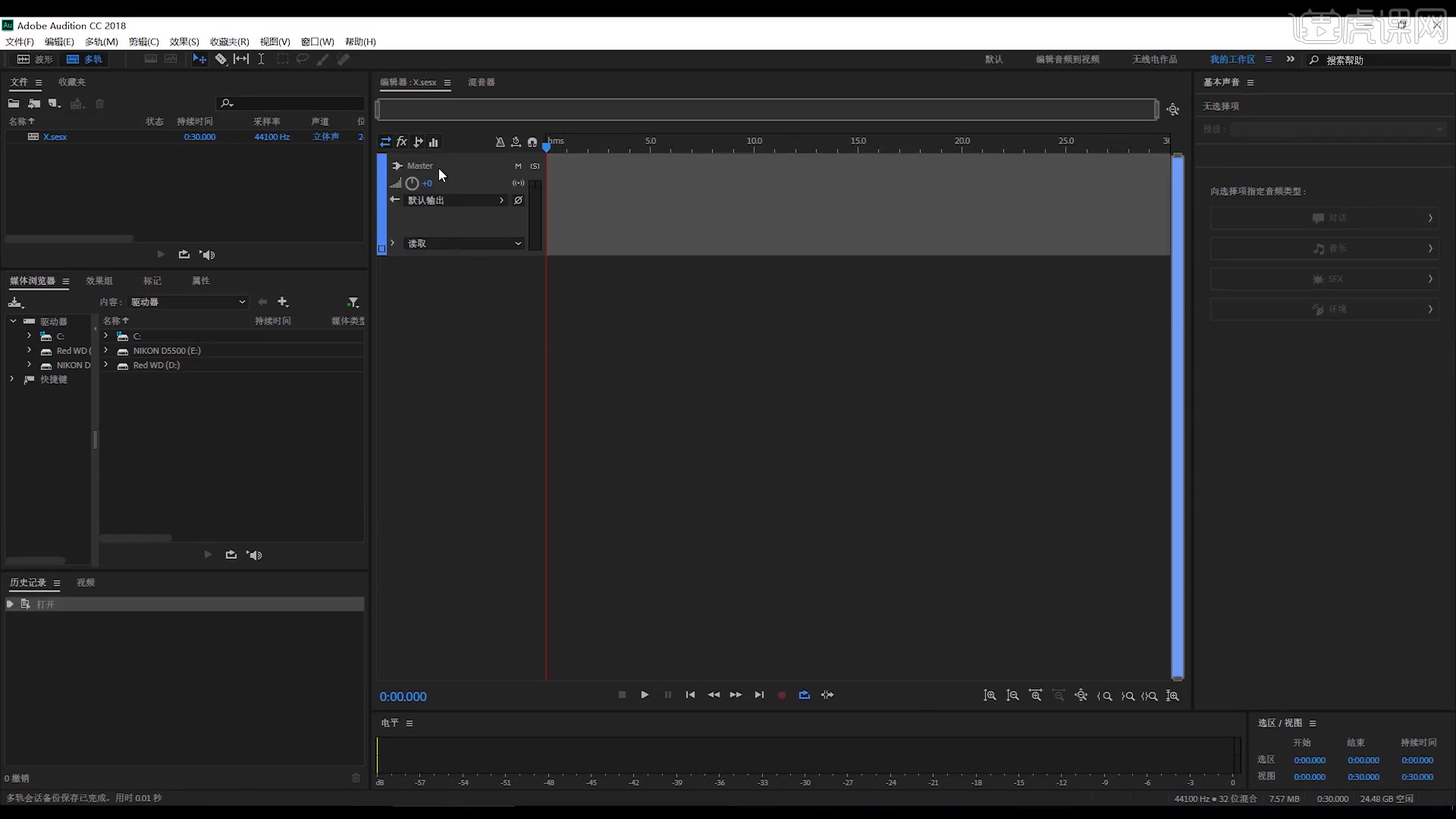The image size is (1456, 819).
Task: Show effects (fx) section of tracks
Action: click(402, 142)
